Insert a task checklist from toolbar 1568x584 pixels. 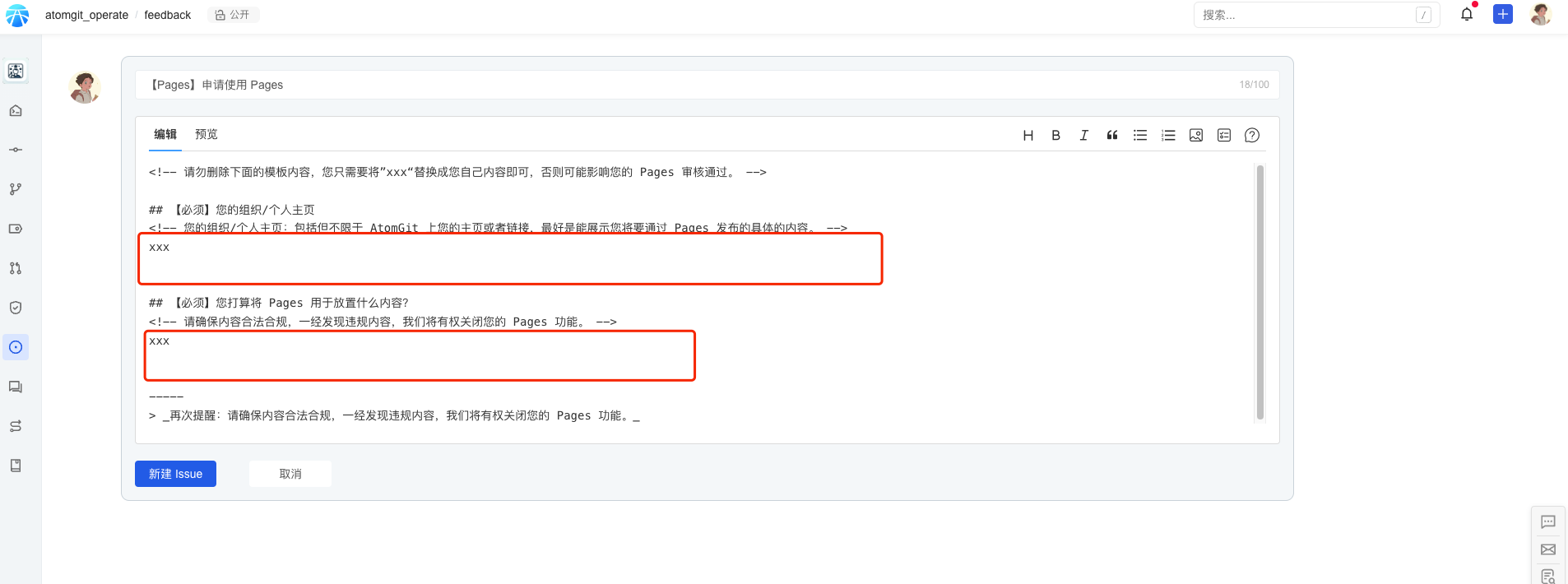[1224, 136]
